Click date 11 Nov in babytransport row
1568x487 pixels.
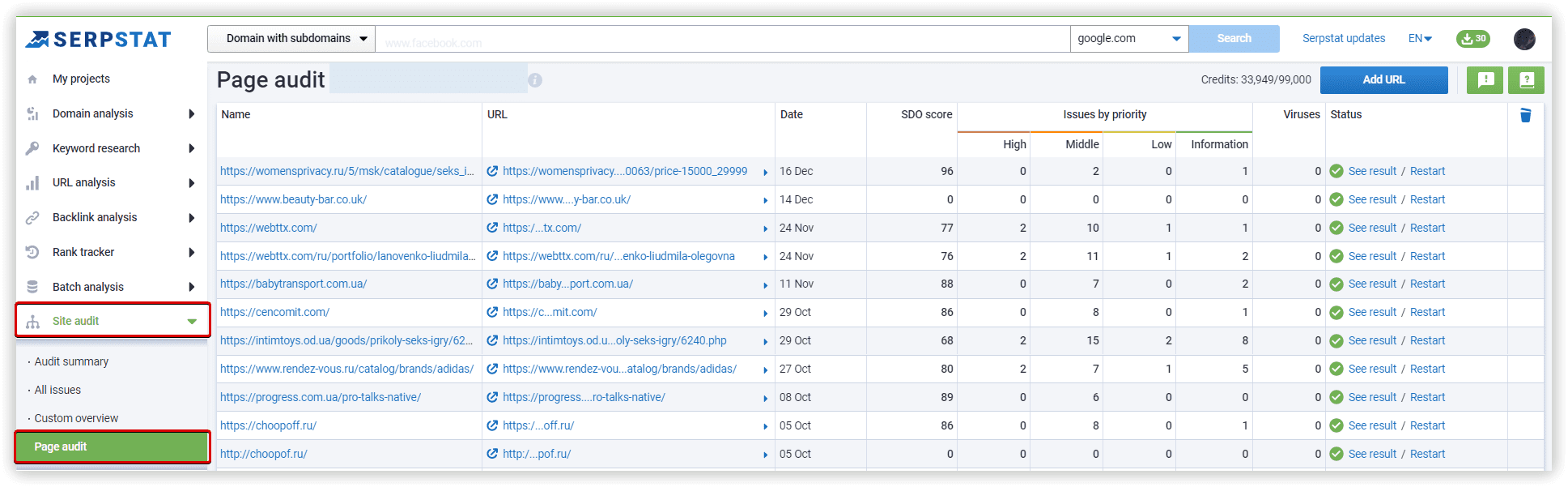coord(797,284)
